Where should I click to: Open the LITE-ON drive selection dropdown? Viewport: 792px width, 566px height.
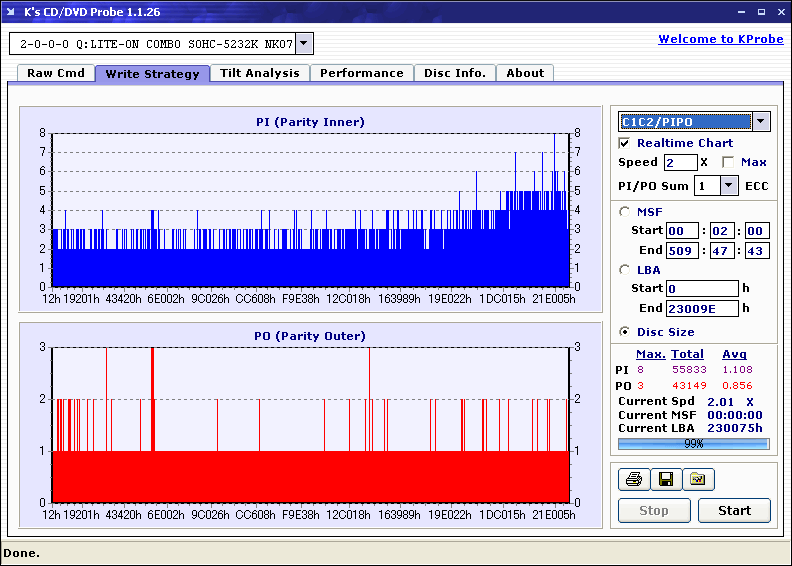coord(304,44)
